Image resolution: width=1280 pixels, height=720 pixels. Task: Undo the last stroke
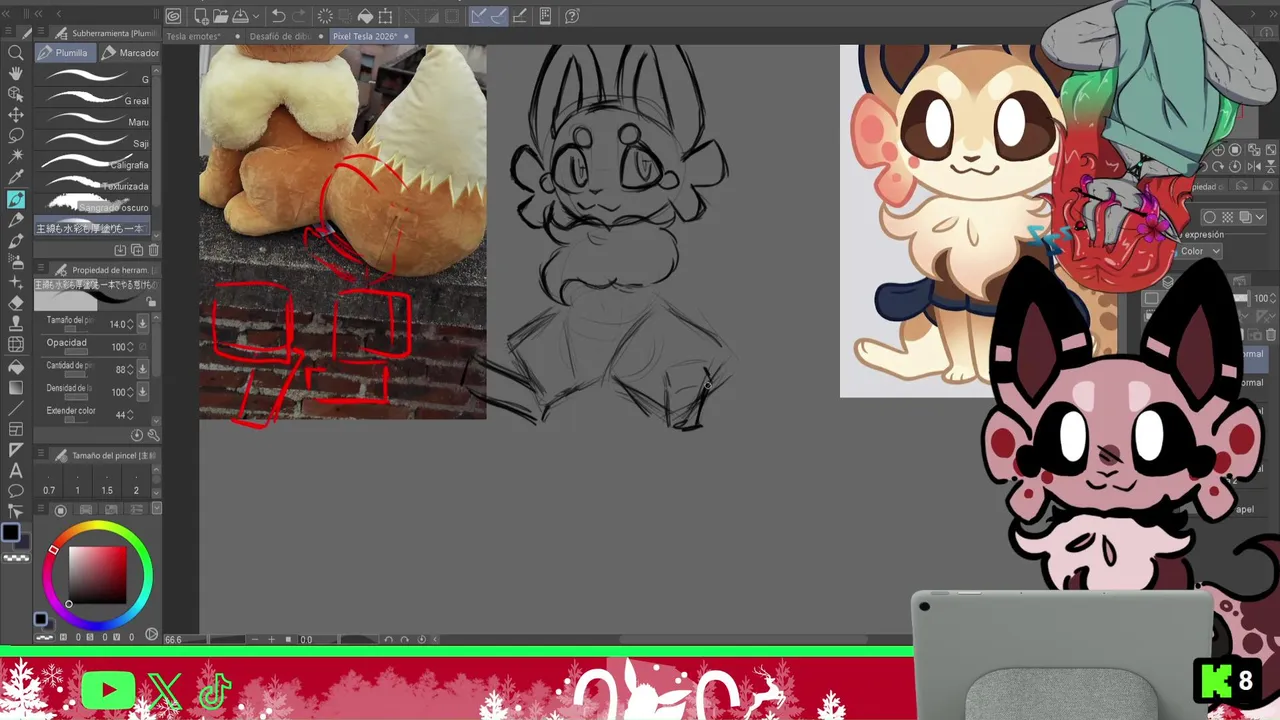(279, 16)
